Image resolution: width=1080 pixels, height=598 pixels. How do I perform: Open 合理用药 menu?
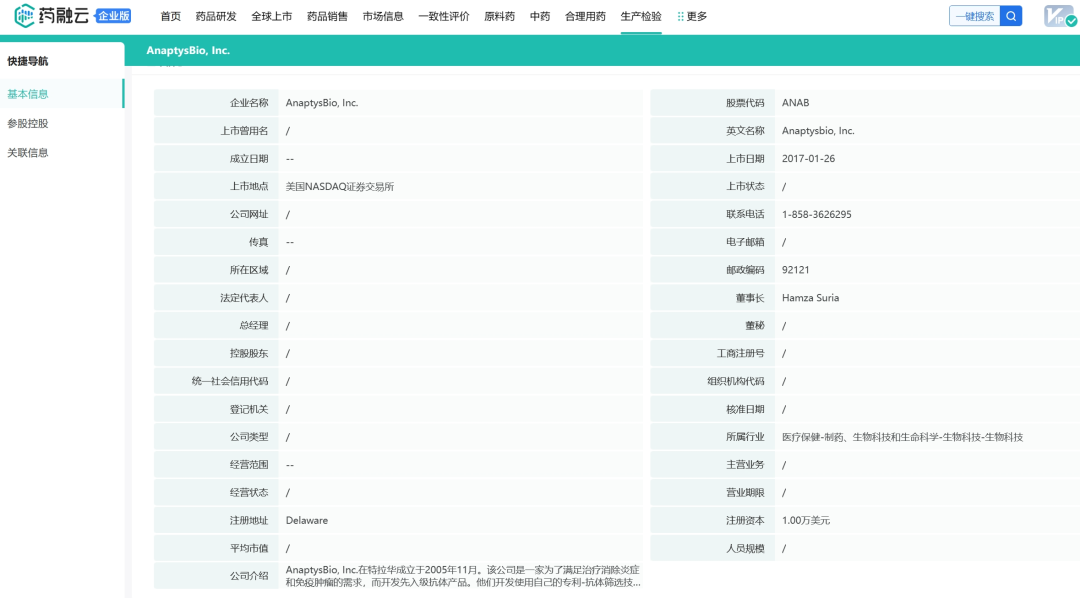585,17
